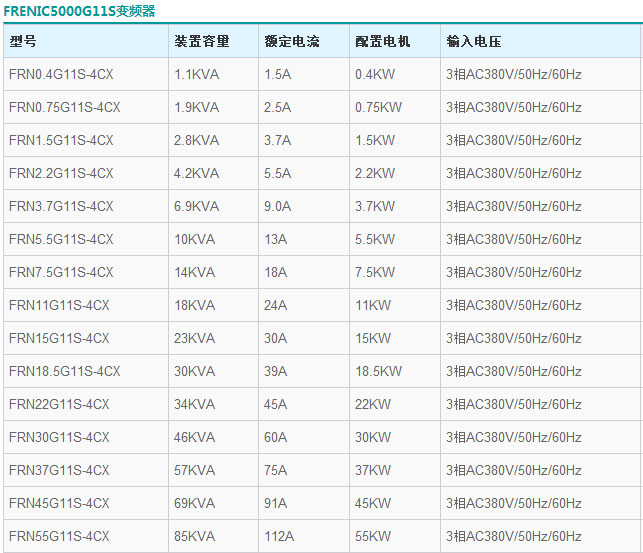Click the 18.5KW motor cell
The width and height of the screenshot is (643, 553).
[378, 372]
